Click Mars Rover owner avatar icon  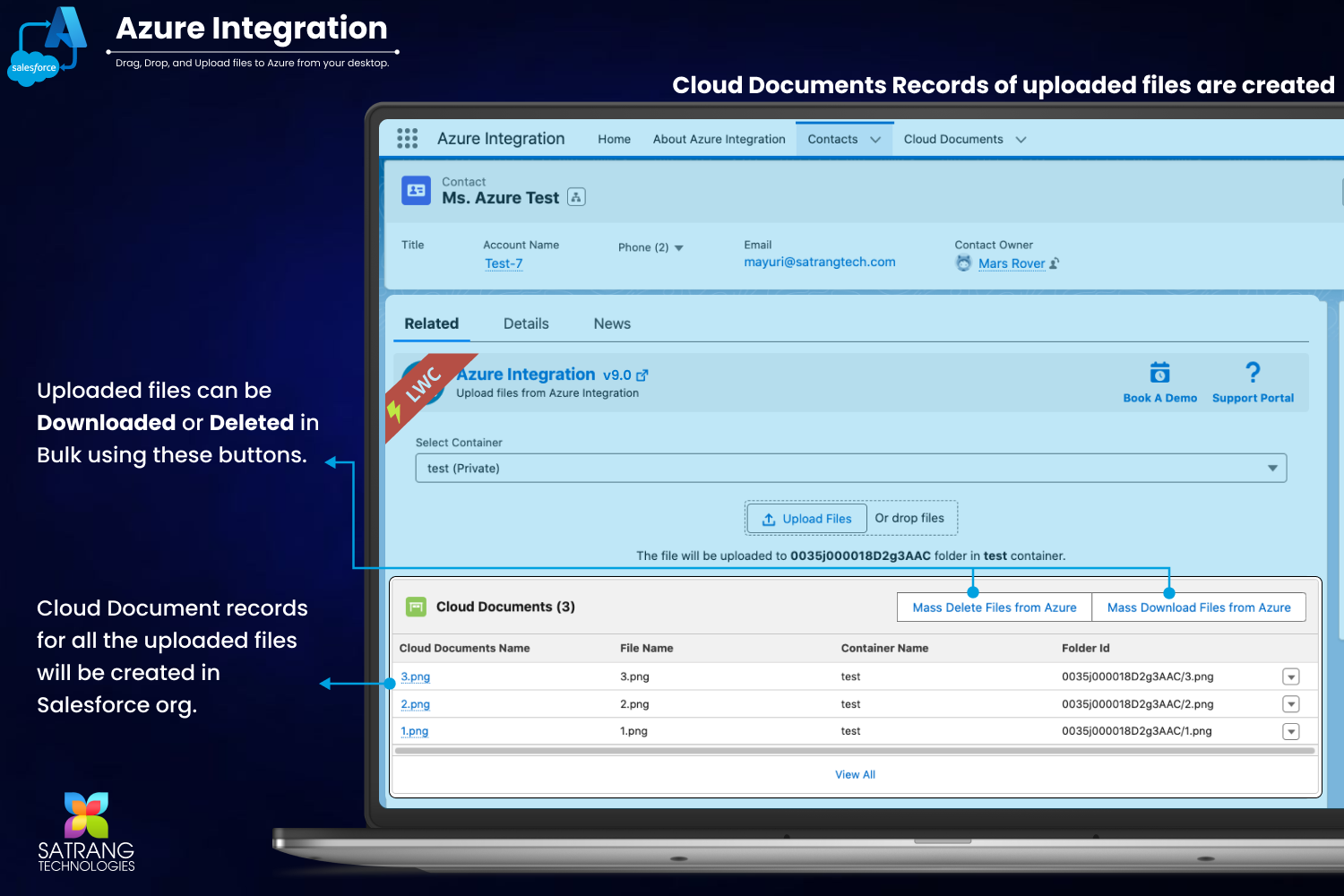pyautogui.click(x=964, y=263)
